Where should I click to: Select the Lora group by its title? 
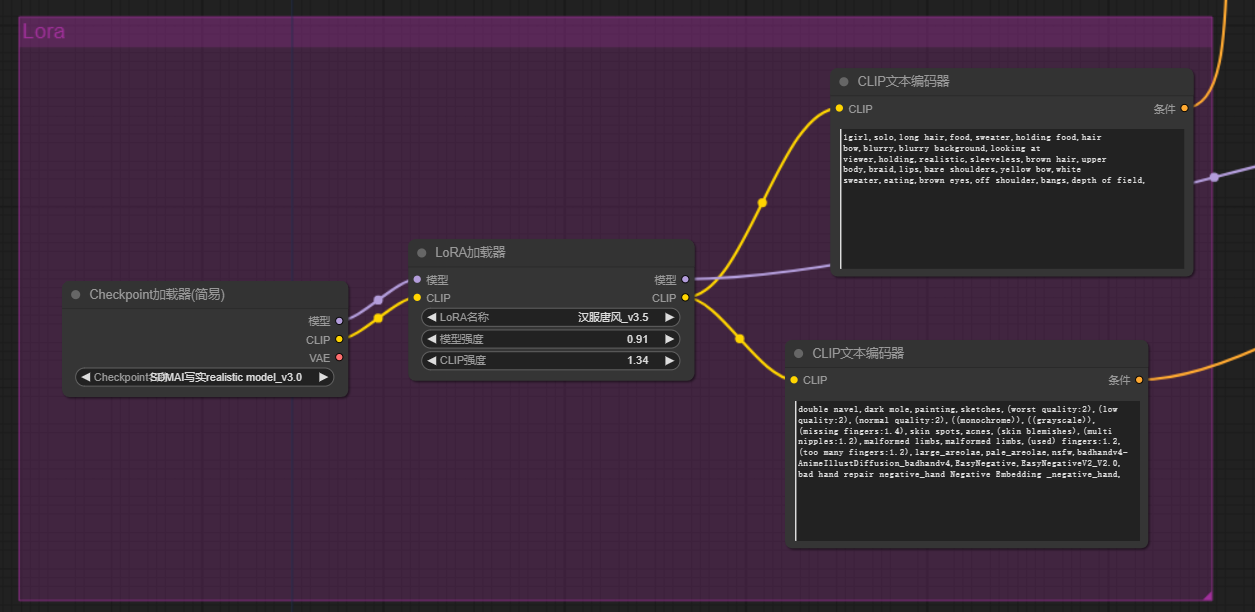[x=44, y=31]
